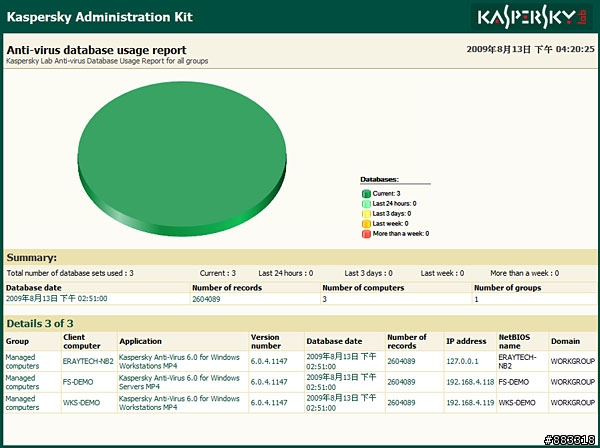Click the 'Summary:' section heading
Image resolution: width=600 pixels, height=448 pixels.
(31, 257)
